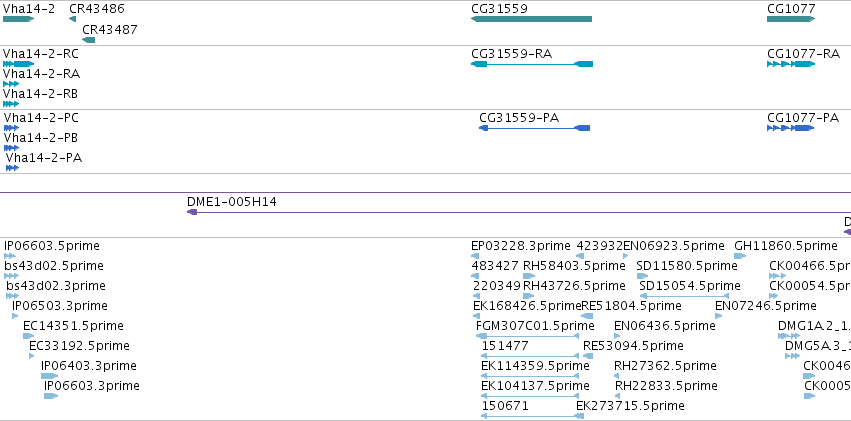Viewport: 851px width, 421px height.
Task: Click the Vha14-2-PB protein label
Action: [41, 138]
